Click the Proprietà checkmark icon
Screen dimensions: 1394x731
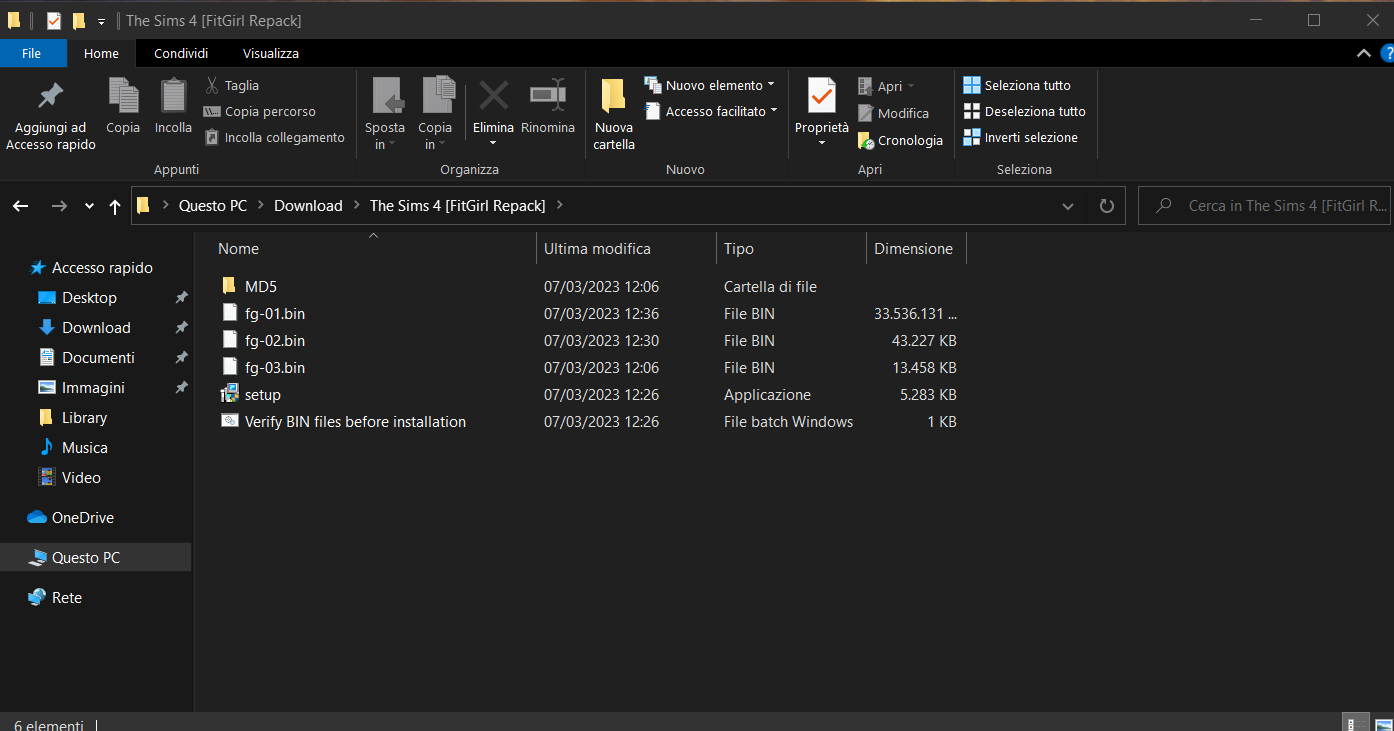click(822, 96)
